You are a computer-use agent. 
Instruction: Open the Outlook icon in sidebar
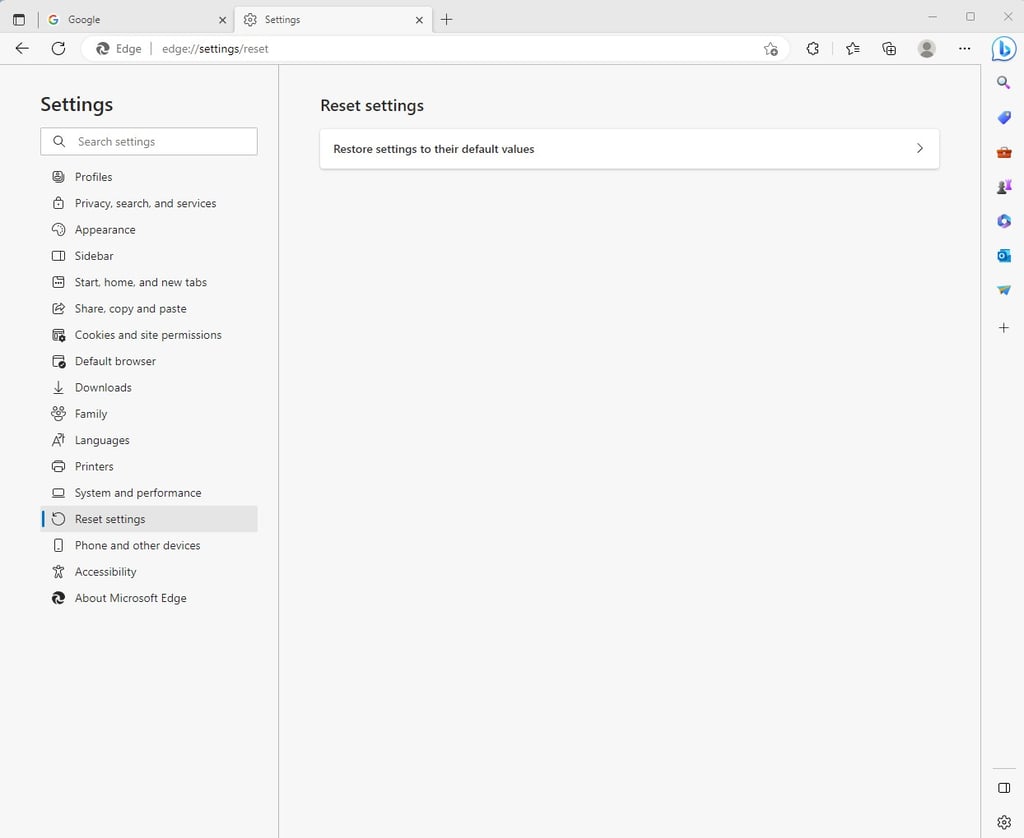[x=1004, y=255]
